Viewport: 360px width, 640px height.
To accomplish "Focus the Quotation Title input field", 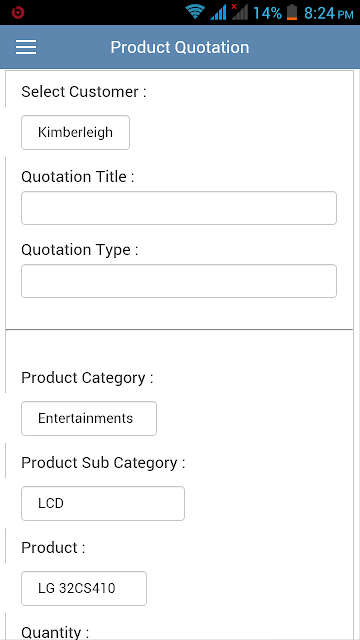I will [179, 208].
